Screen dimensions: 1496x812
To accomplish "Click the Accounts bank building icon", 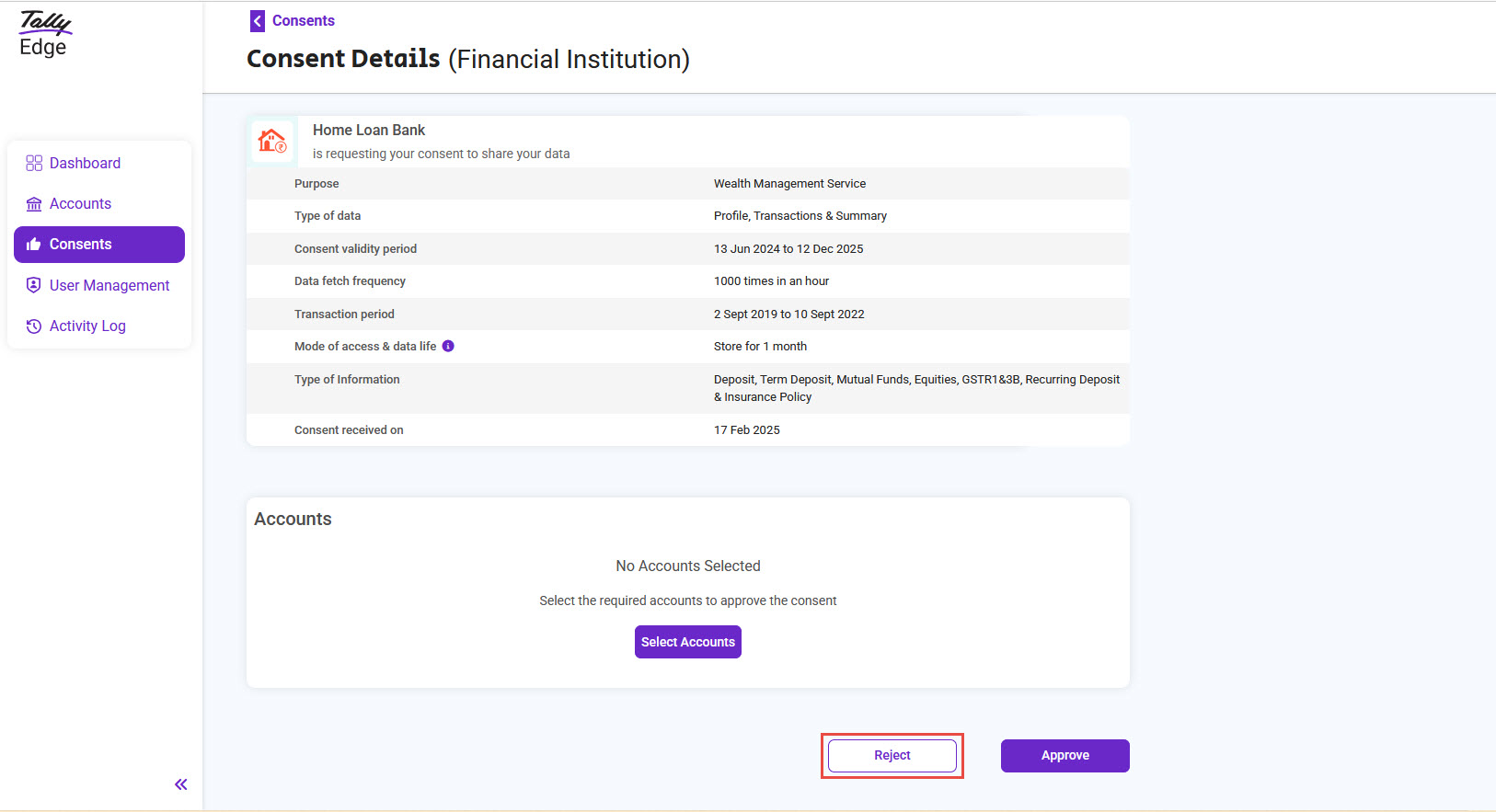I will [x=34, y=204].
